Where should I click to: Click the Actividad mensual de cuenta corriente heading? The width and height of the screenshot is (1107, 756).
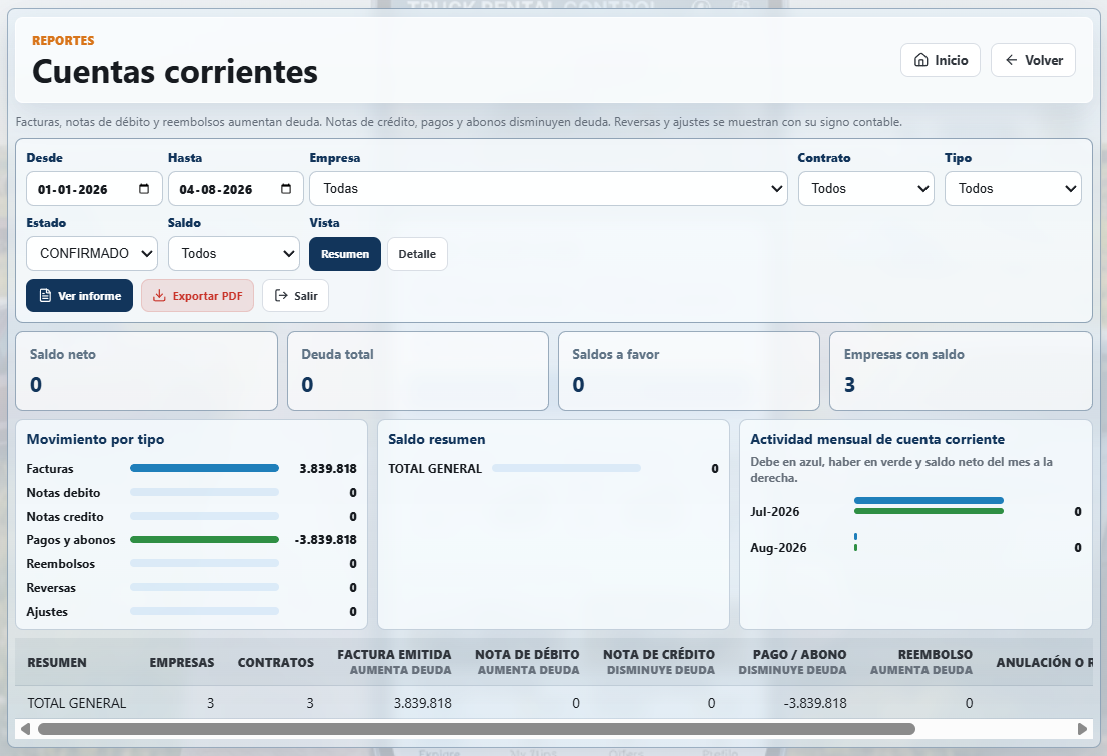tap(878, 439)
